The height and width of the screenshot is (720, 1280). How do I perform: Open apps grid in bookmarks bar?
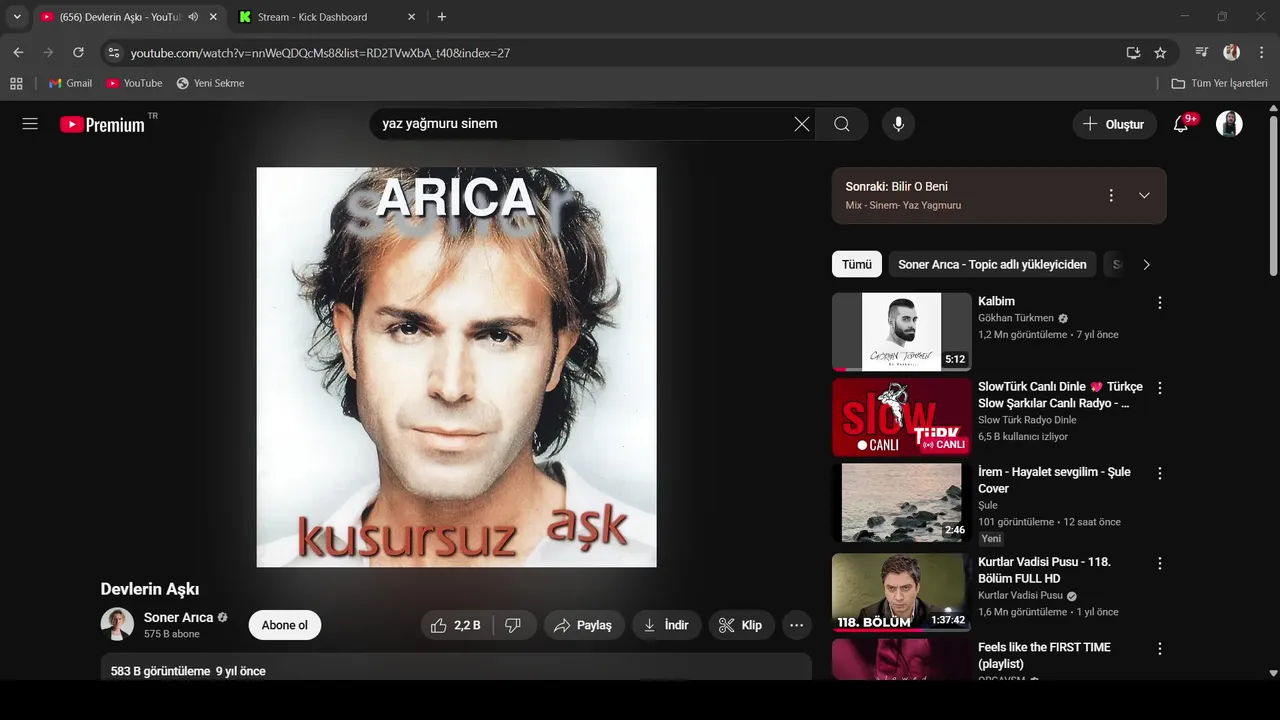tap(16, 83)
